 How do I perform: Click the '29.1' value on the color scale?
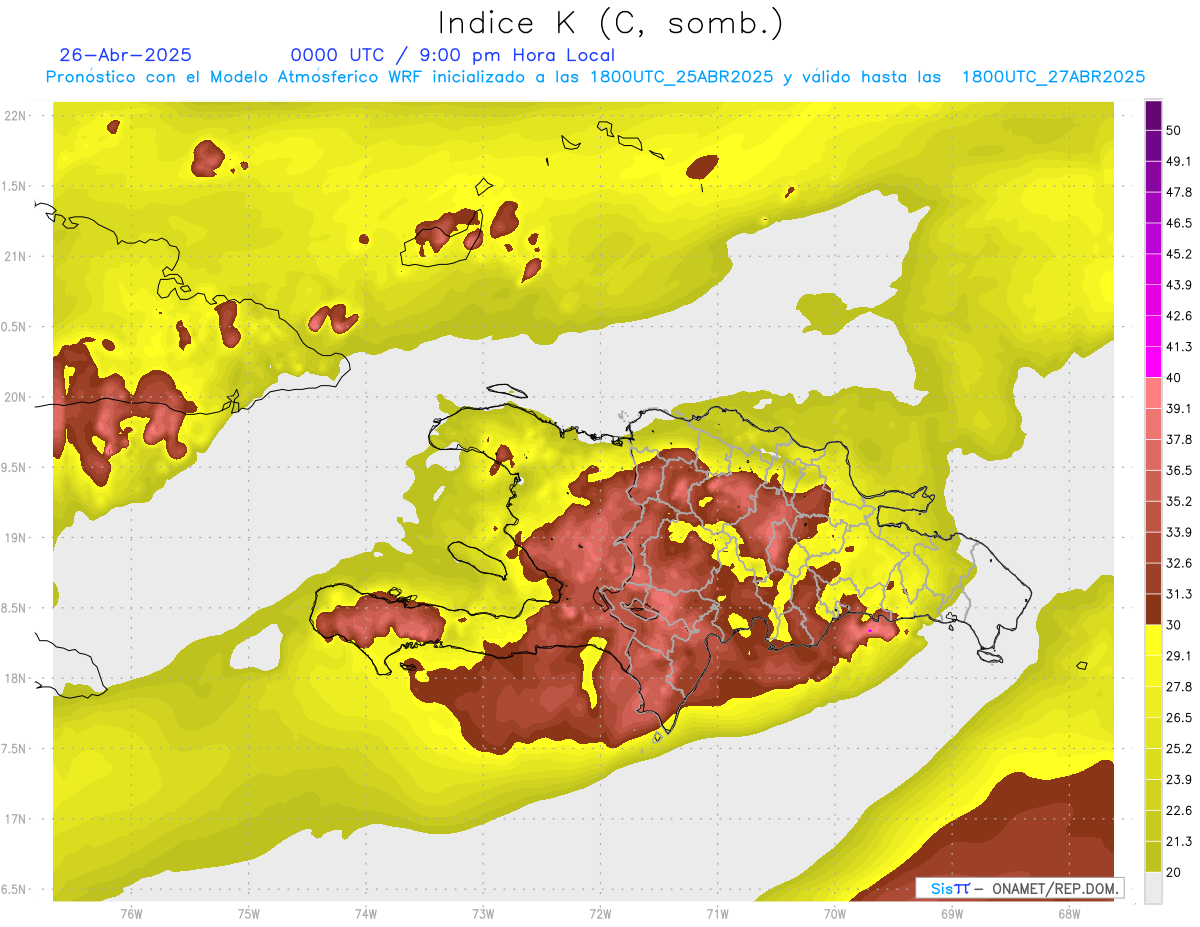1179,656
